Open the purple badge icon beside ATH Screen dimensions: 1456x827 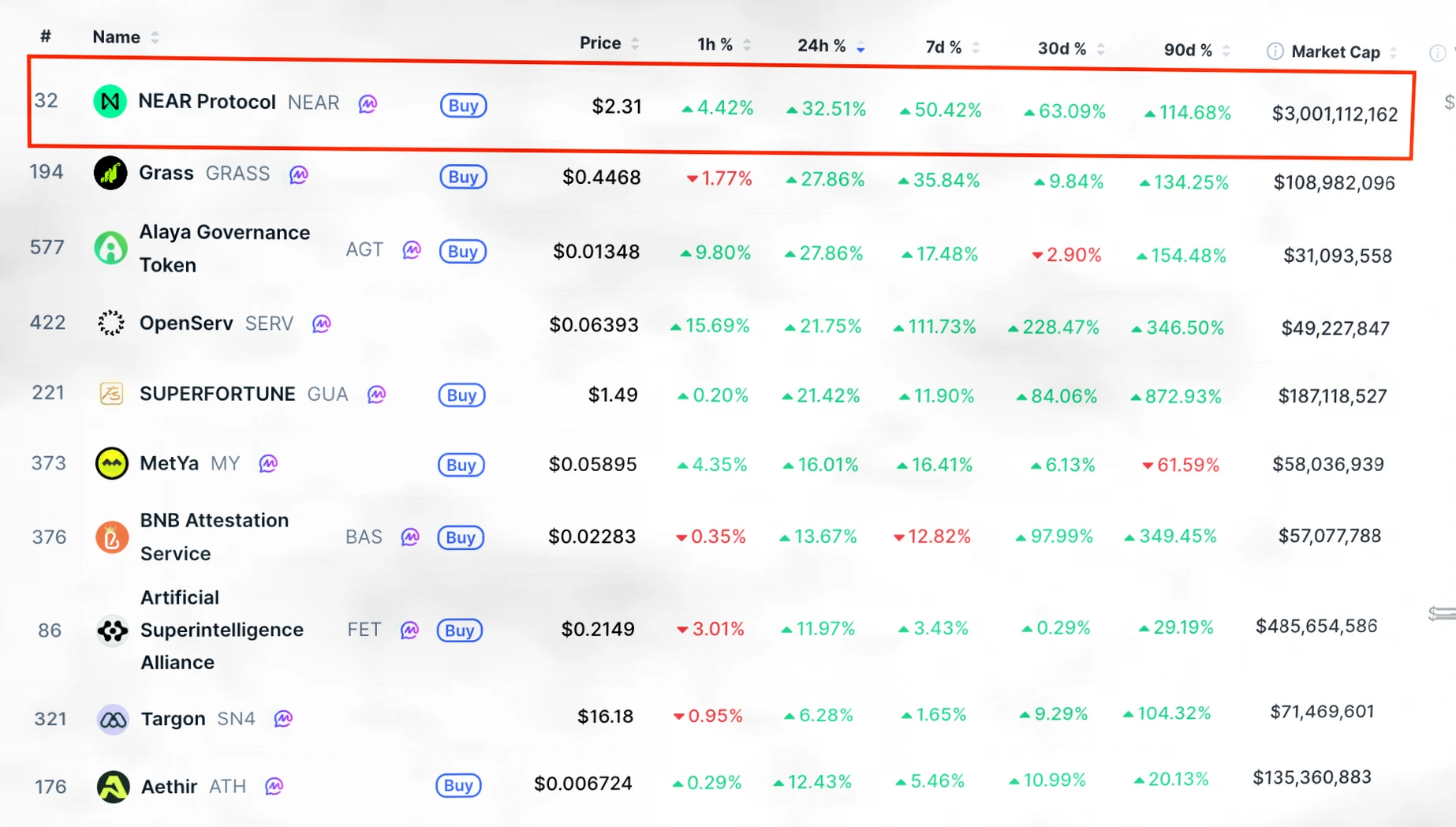[x=274, y=786]
